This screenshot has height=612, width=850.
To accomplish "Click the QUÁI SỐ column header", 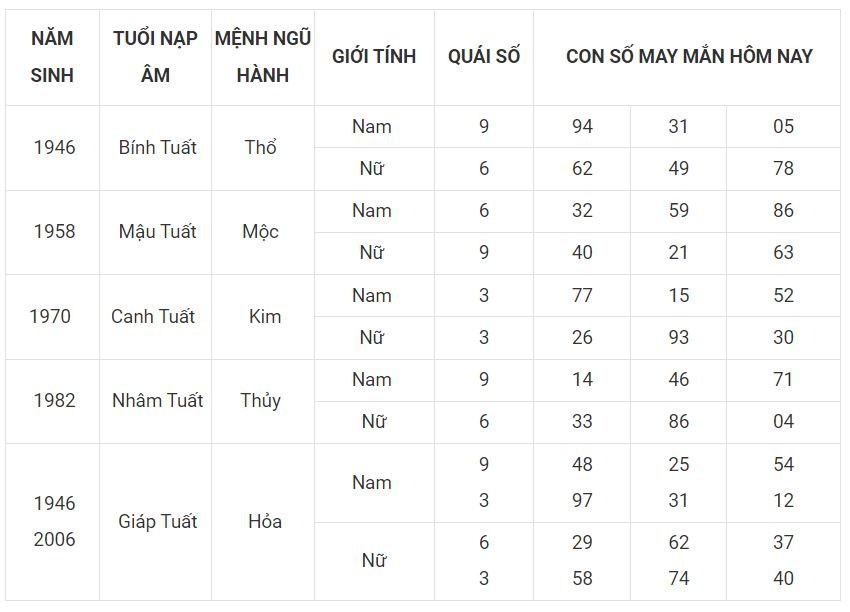I will click(x=484, y=57).
